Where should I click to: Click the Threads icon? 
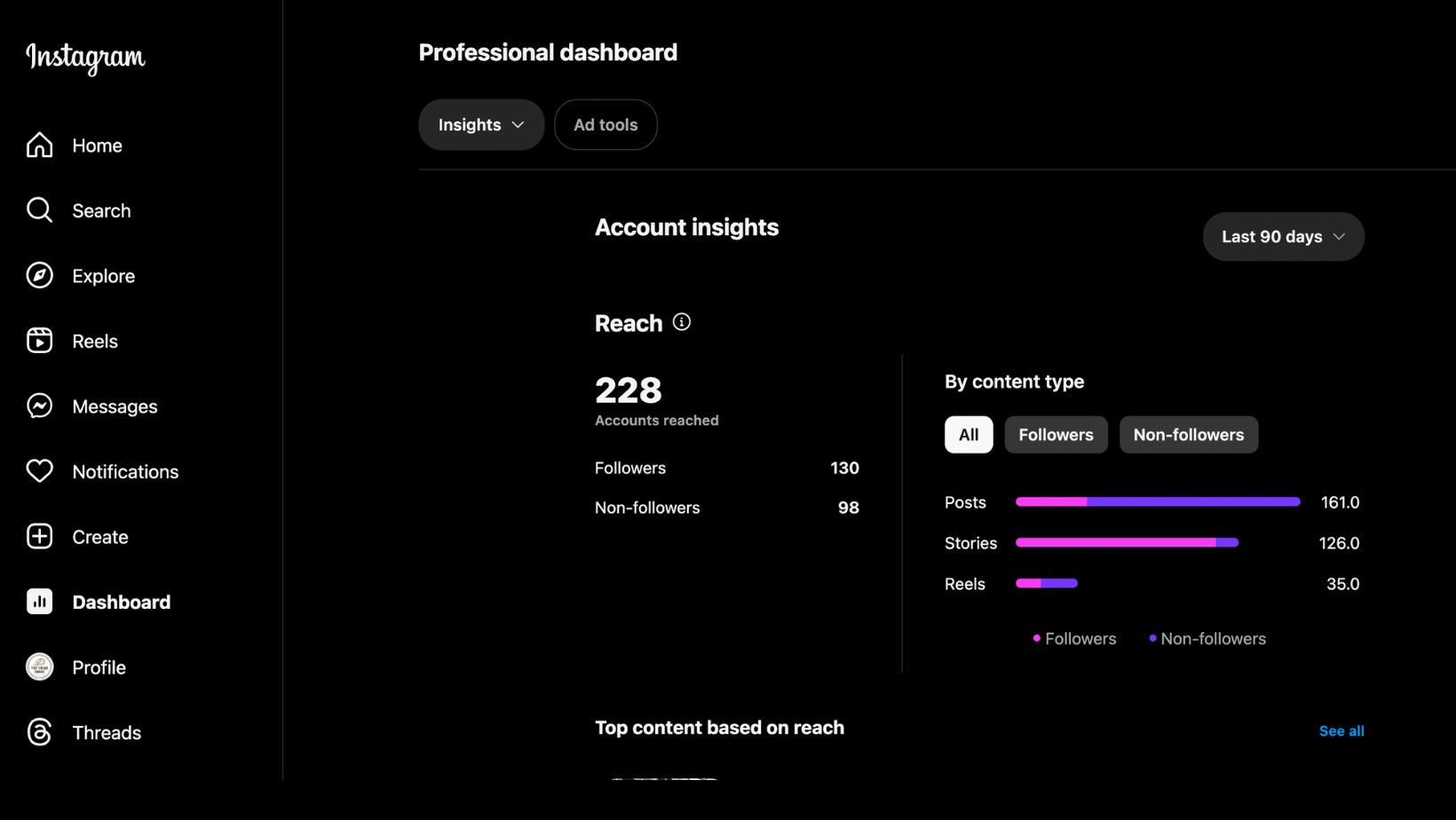[39, 732]
